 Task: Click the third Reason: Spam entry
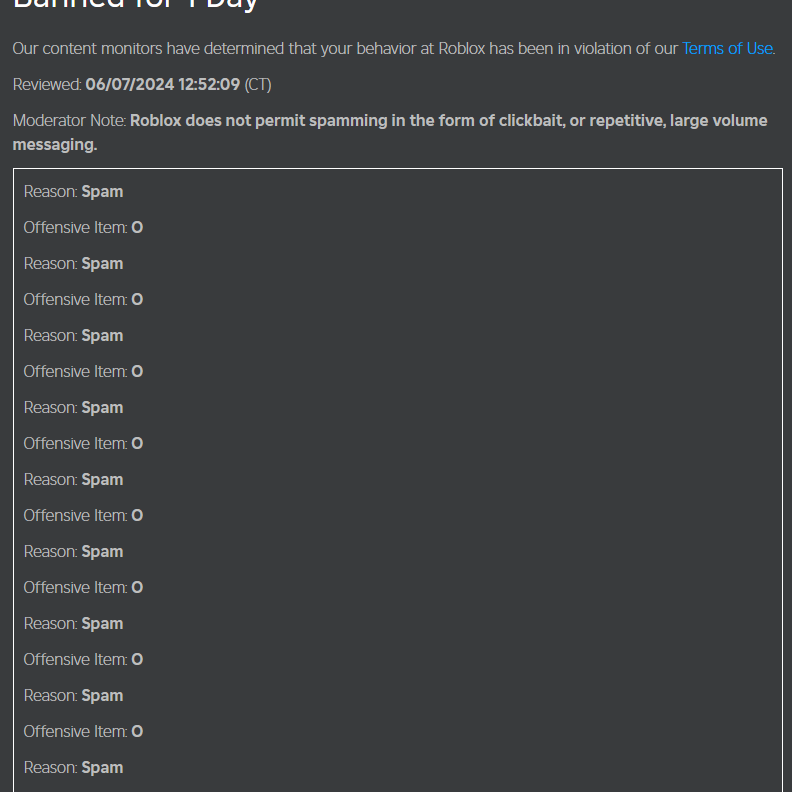point(73,336)
